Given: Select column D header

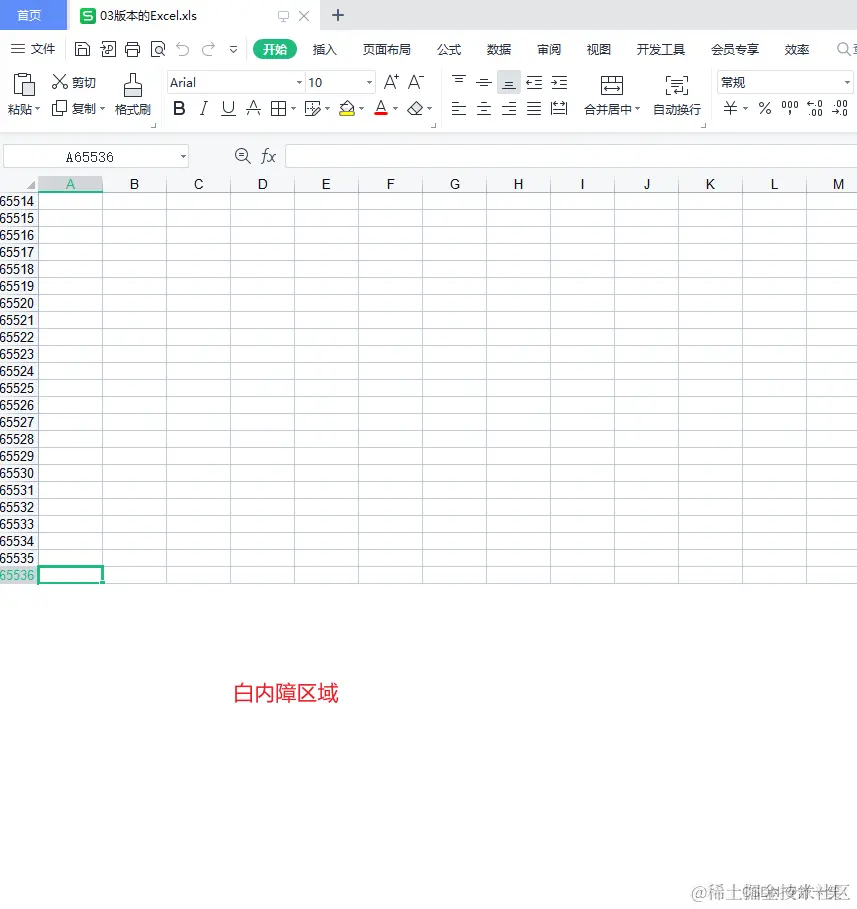Looking at the screenshot, I should (262, 184).
